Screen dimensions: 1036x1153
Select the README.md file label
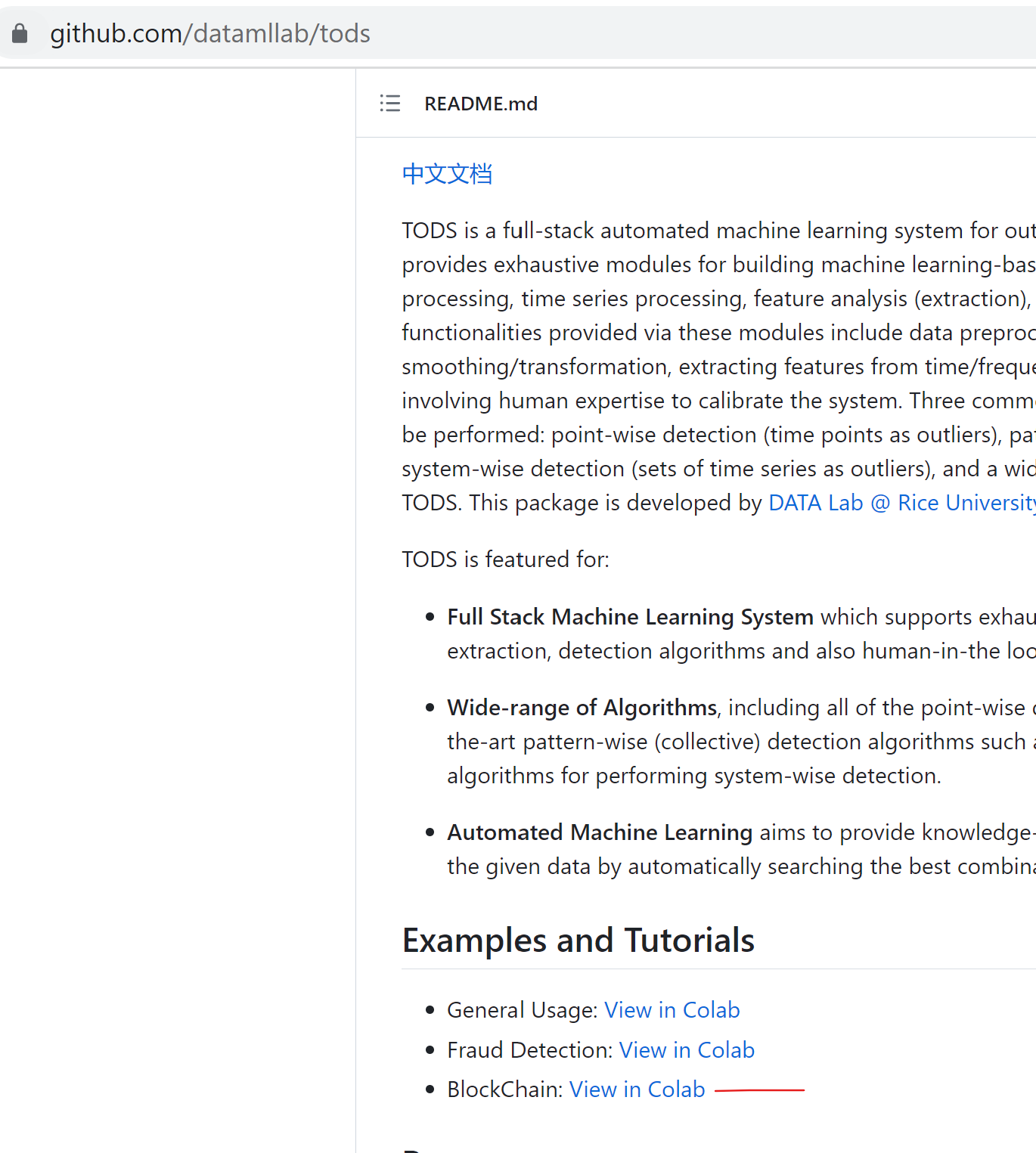(481, 104)
